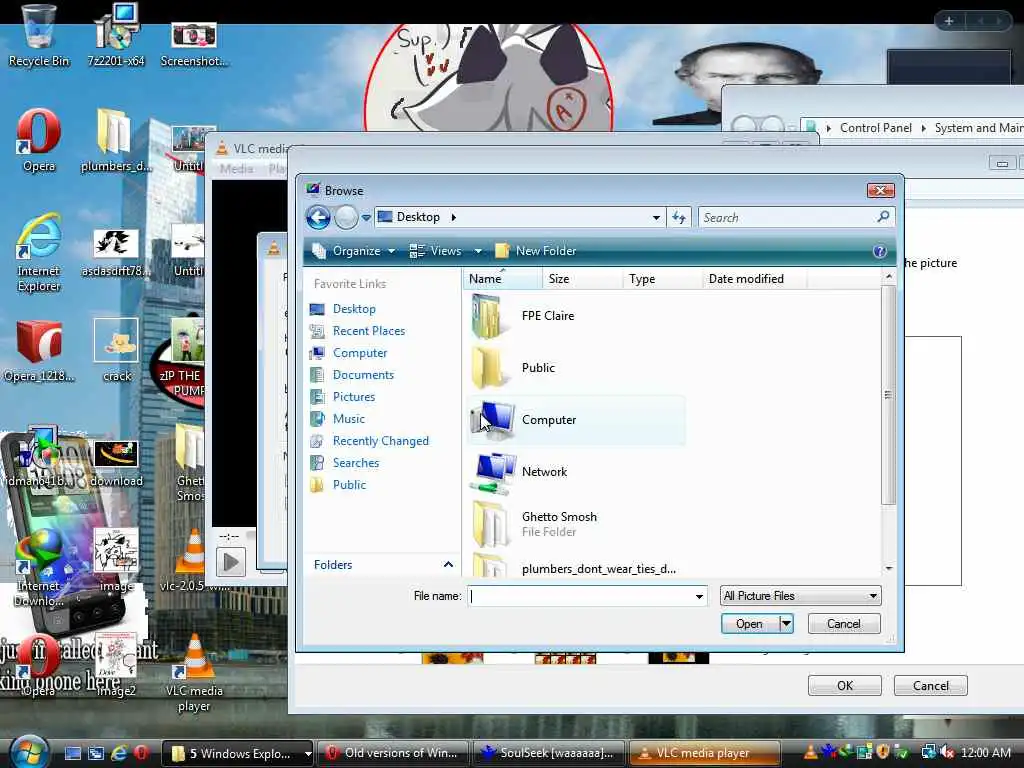1024x768 pixels.
Task: Click the magnifier search icon
Action: pos(884,217)
